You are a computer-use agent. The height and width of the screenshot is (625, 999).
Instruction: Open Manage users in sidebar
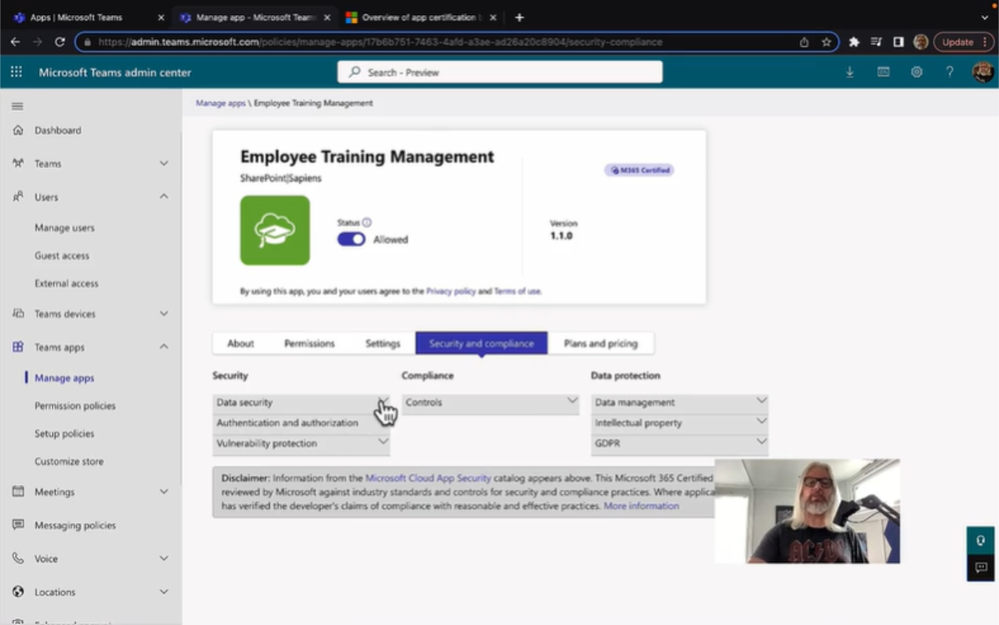pyautogui.click(x=64, y=227)
